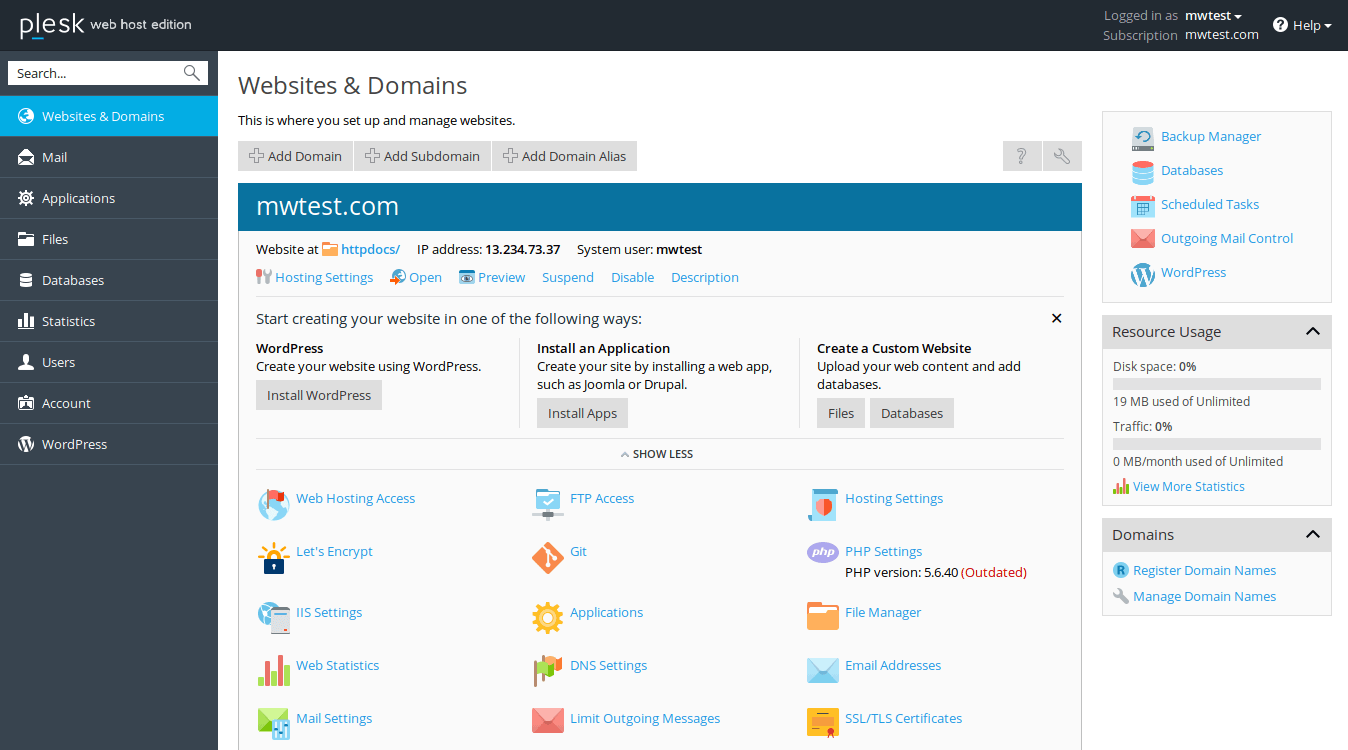Click the DNS Settings icon
This screenshot has height=750, width=1348.
(547, 670)
